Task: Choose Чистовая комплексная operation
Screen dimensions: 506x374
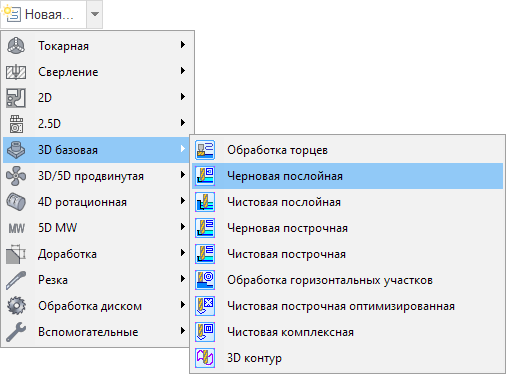Action: 347,332
